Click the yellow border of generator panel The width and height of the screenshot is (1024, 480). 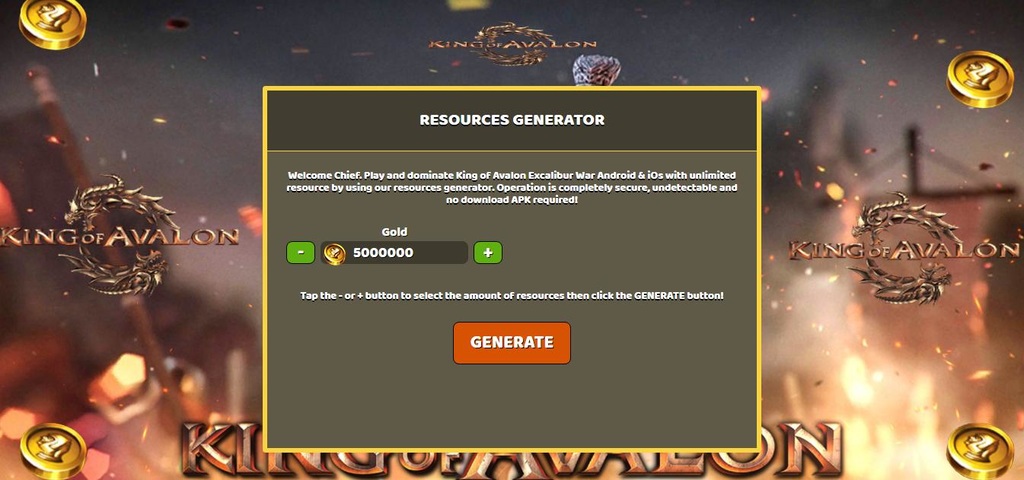[512, 88]
